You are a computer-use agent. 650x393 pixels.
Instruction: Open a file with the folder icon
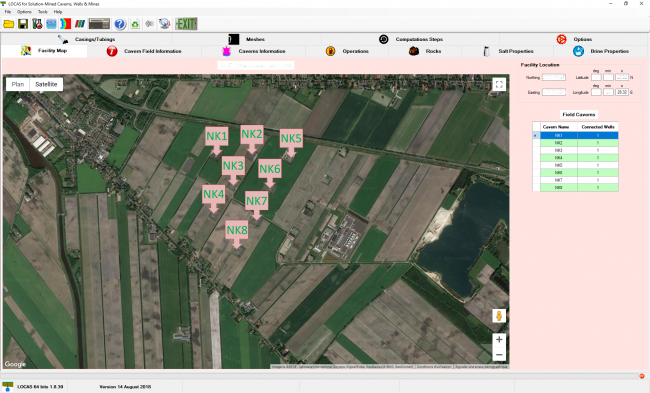pyautogui.click(x=9, y=24)
